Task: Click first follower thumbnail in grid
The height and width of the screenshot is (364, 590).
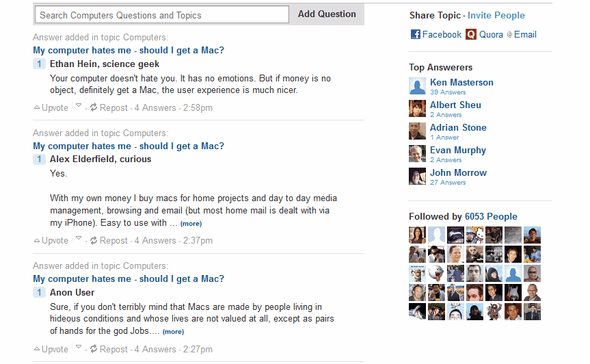Action: [x=417, y=235]
